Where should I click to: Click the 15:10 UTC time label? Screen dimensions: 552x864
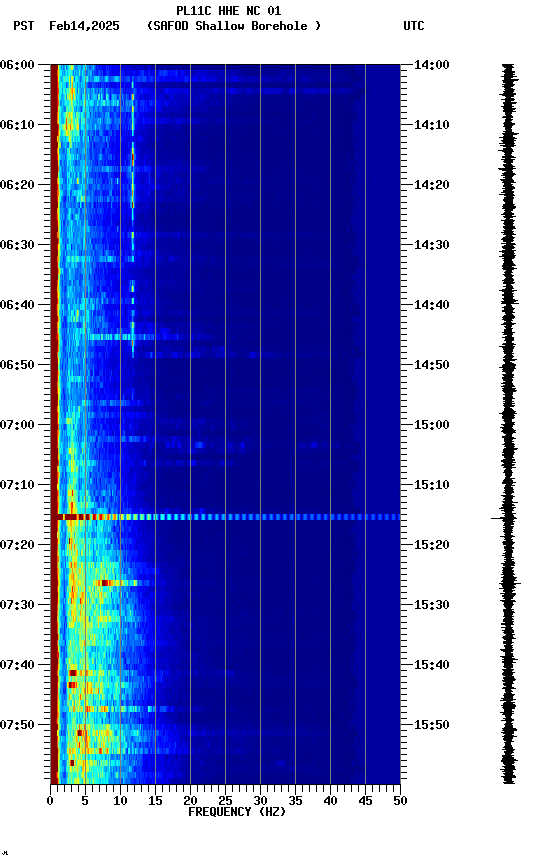432,485
